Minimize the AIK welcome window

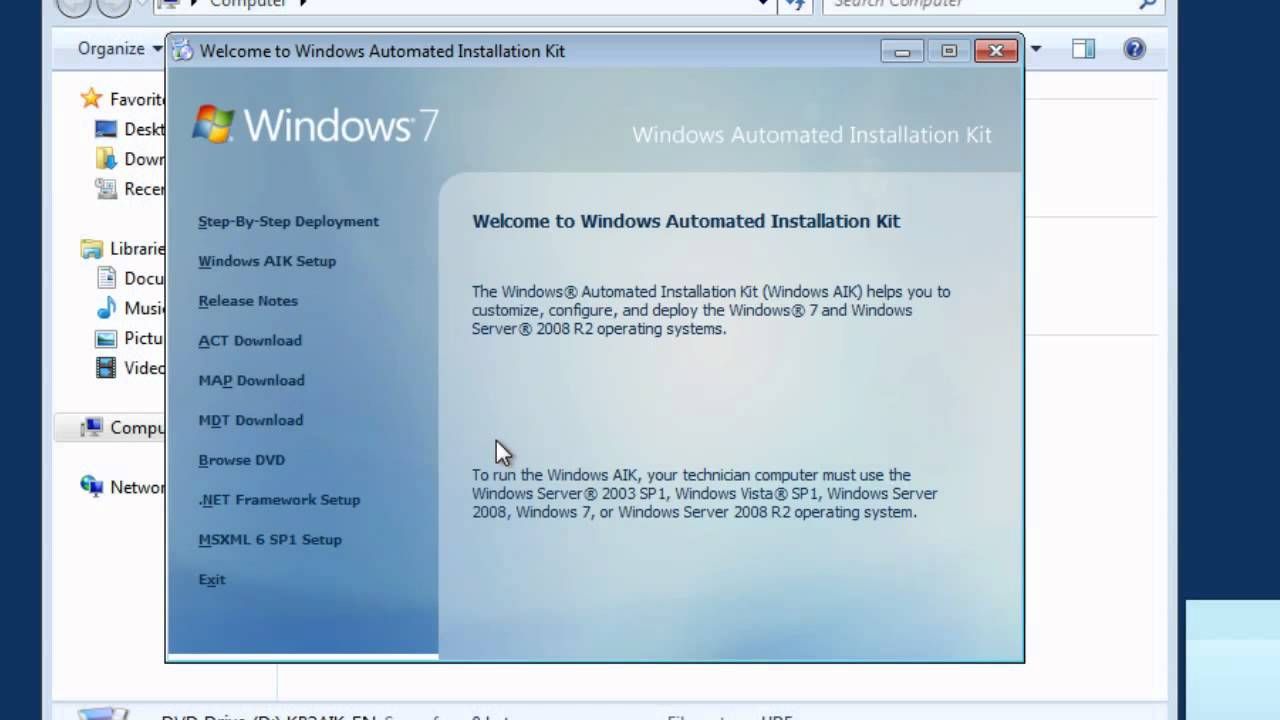click(x=902, y=51)
